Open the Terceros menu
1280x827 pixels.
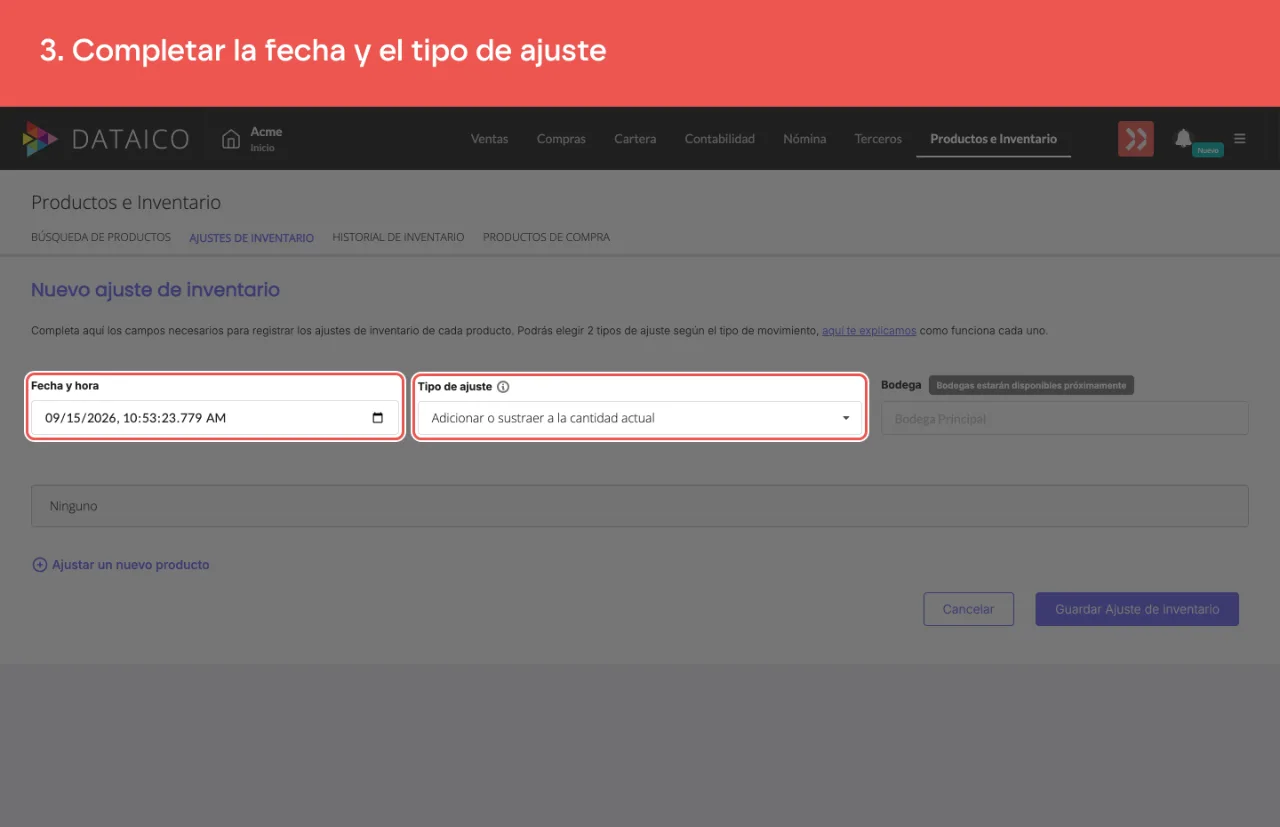point(878,139)
